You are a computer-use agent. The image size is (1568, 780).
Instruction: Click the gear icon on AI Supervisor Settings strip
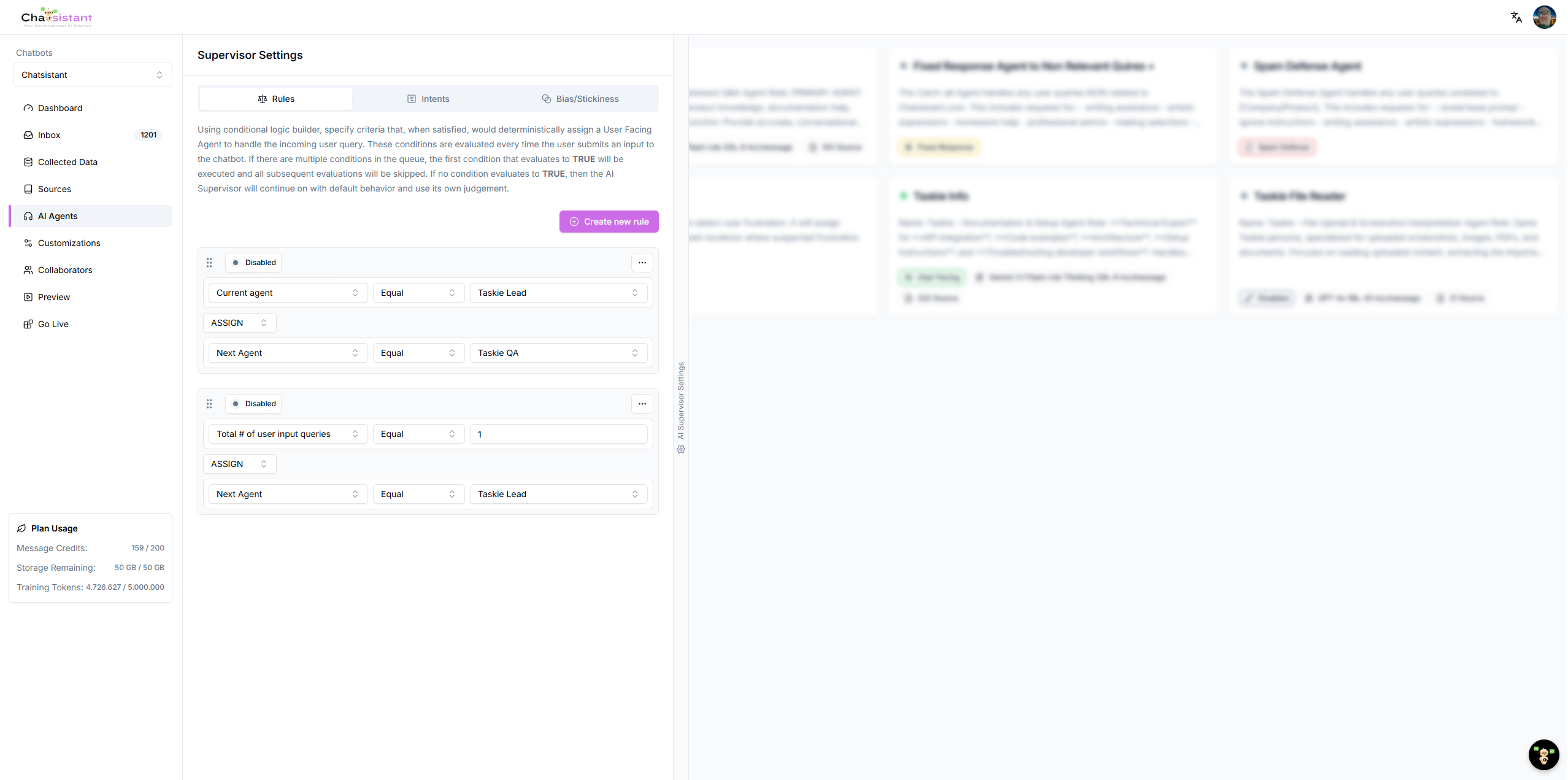(681, 449)
